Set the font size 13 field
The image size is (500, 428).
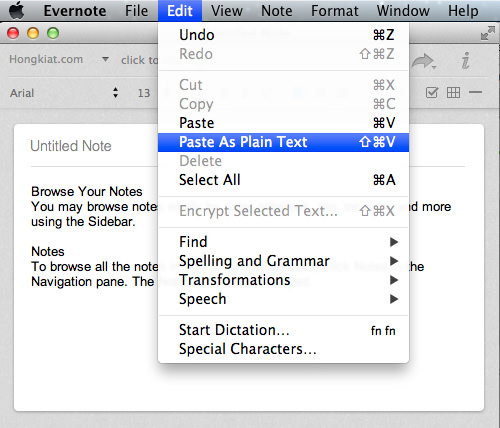pos(144,93)
